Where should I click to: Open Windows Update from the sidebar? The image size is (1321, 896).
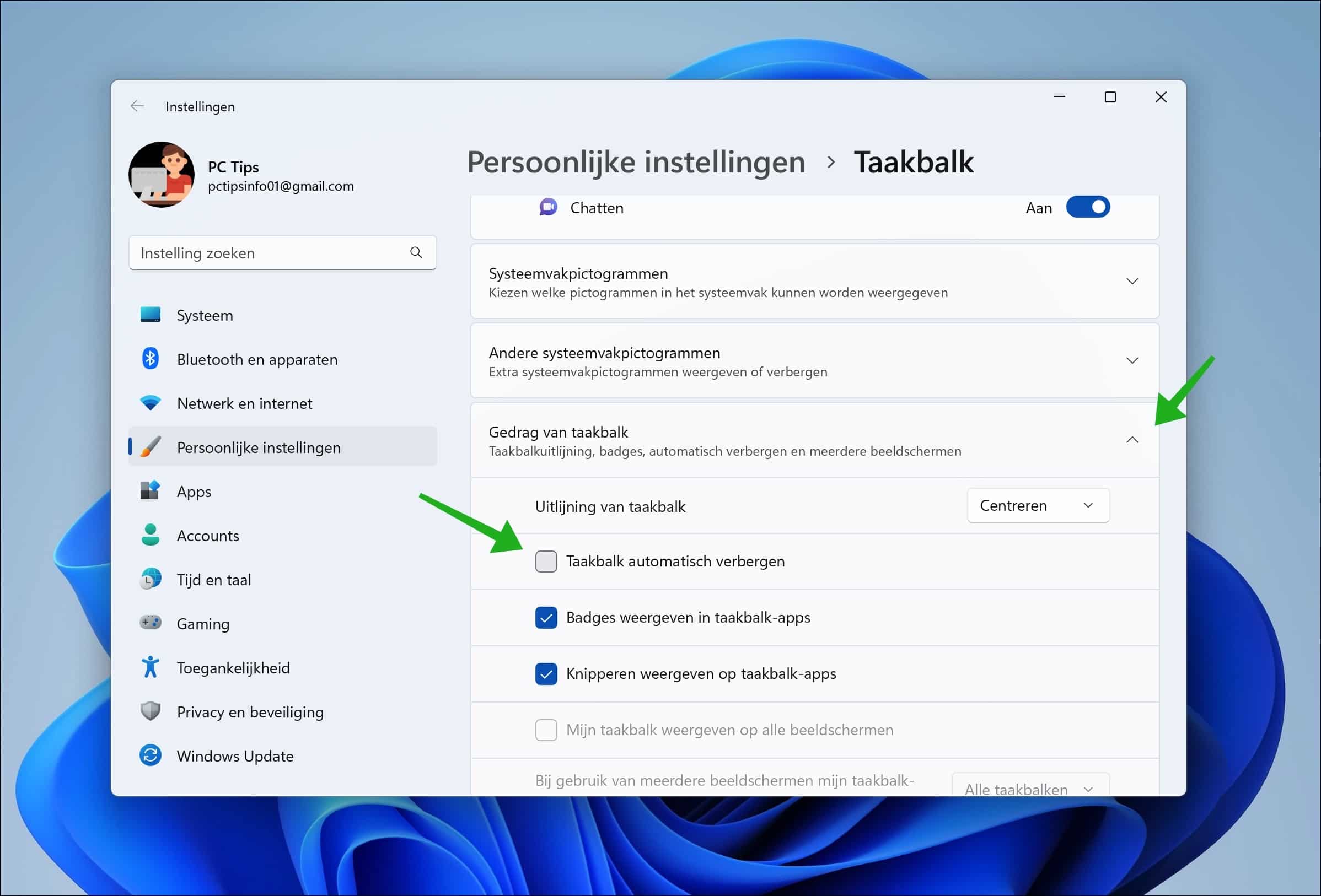click(x=235, y=755)
